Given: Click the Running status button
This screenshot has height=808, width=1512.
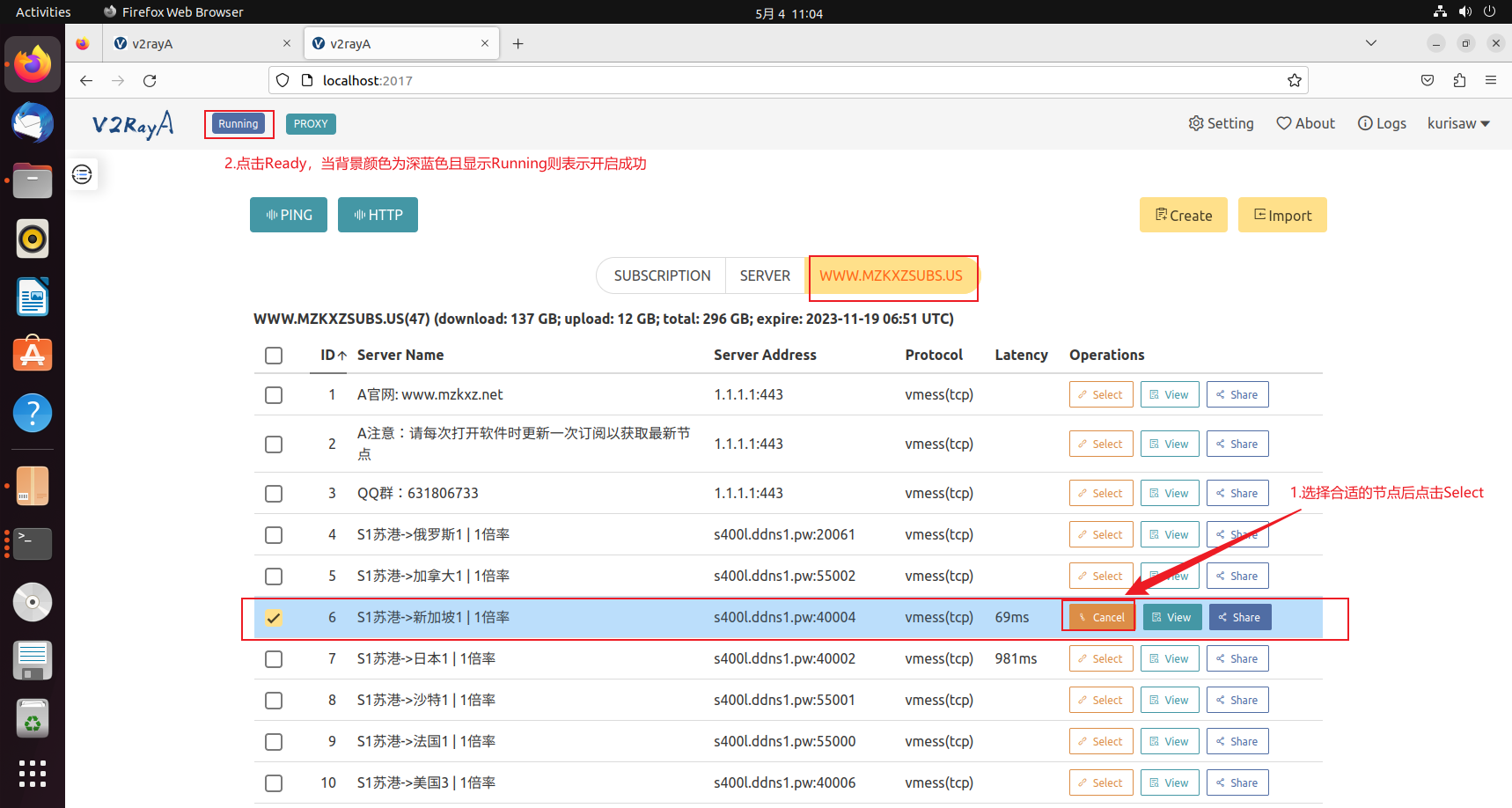Looking at the screenshot, I should pyautogui.click(x=239, y=124).
